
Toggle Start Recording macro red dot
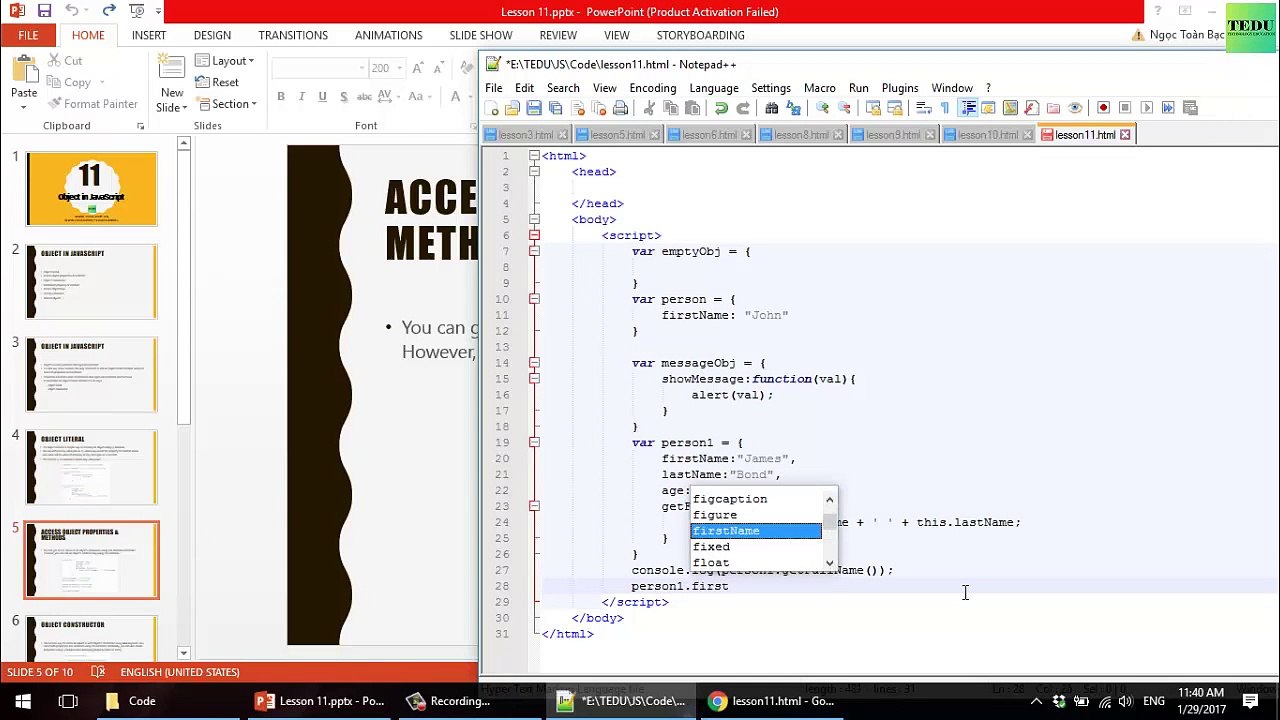pyautogui.click(x=1103, y=108)
